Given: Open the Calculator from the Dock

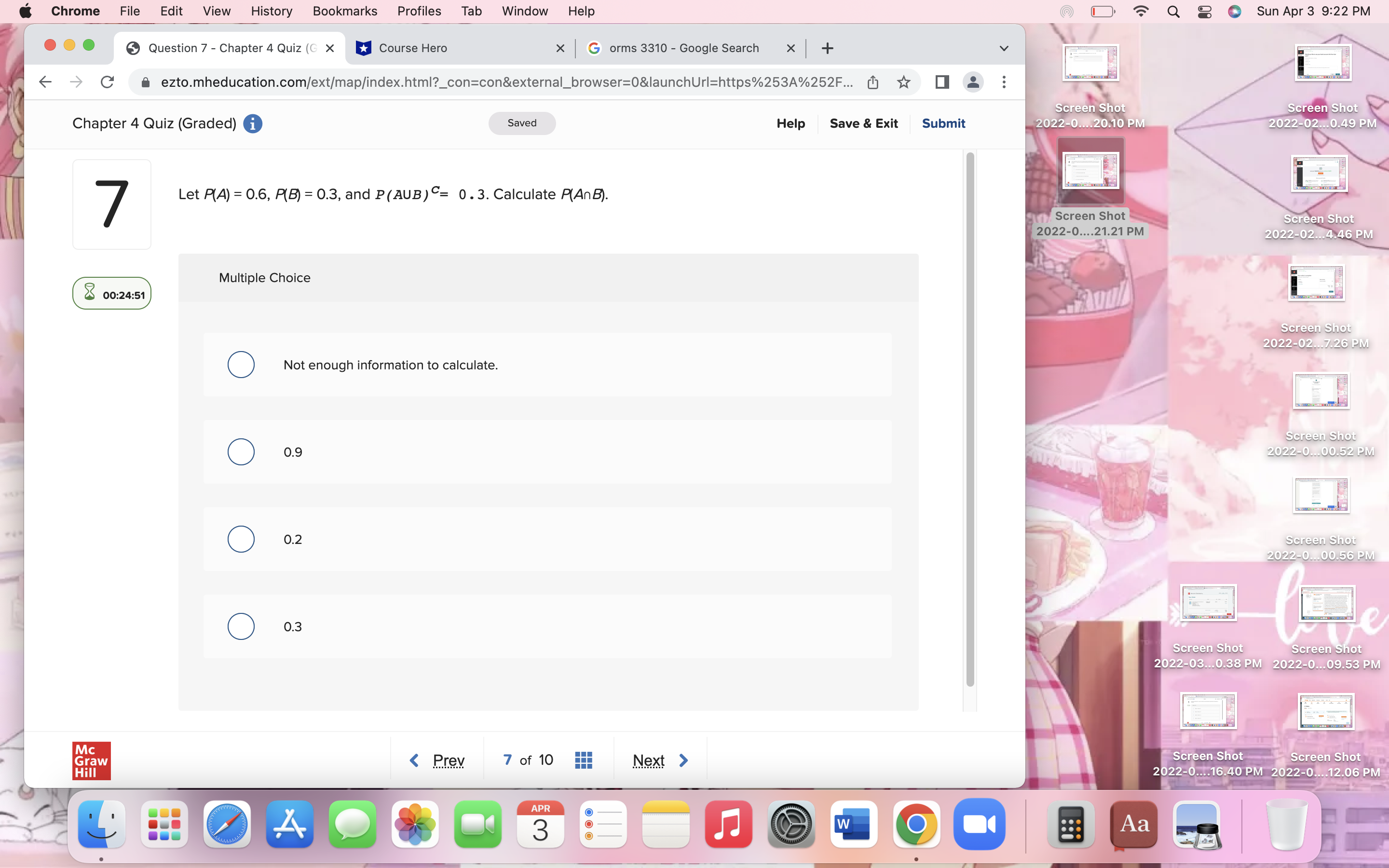Looking at the screenshot, I should tap(1071, 825).
